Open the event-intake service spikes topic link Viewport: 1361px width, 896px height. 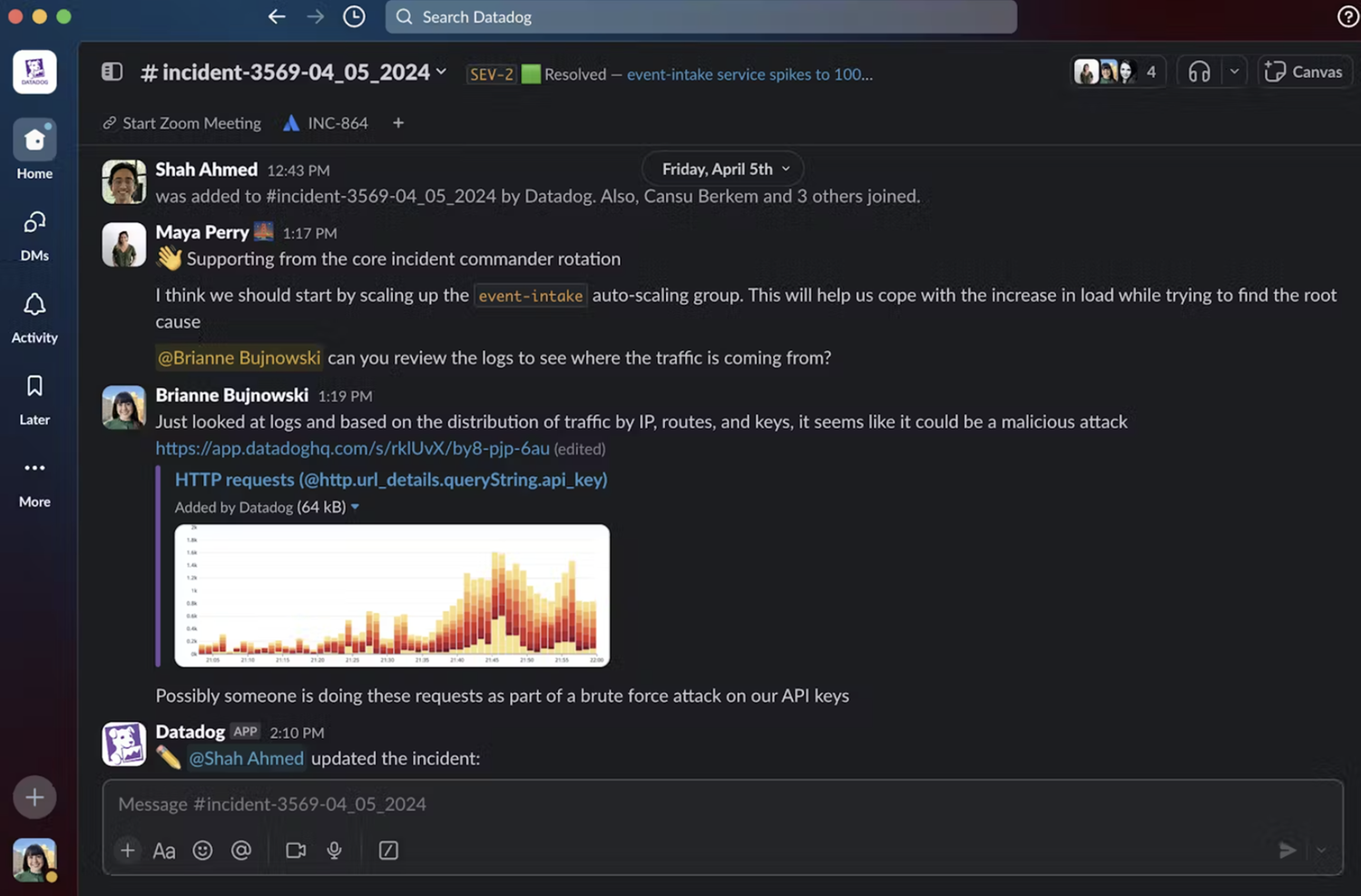(749, 74)
